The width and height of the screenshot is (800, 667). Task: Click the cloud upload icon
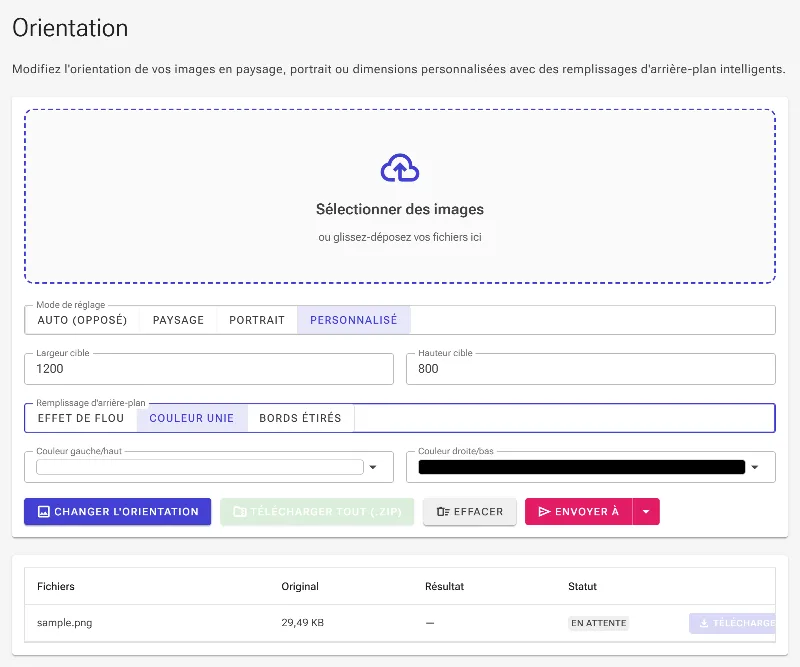pos(399,168)
